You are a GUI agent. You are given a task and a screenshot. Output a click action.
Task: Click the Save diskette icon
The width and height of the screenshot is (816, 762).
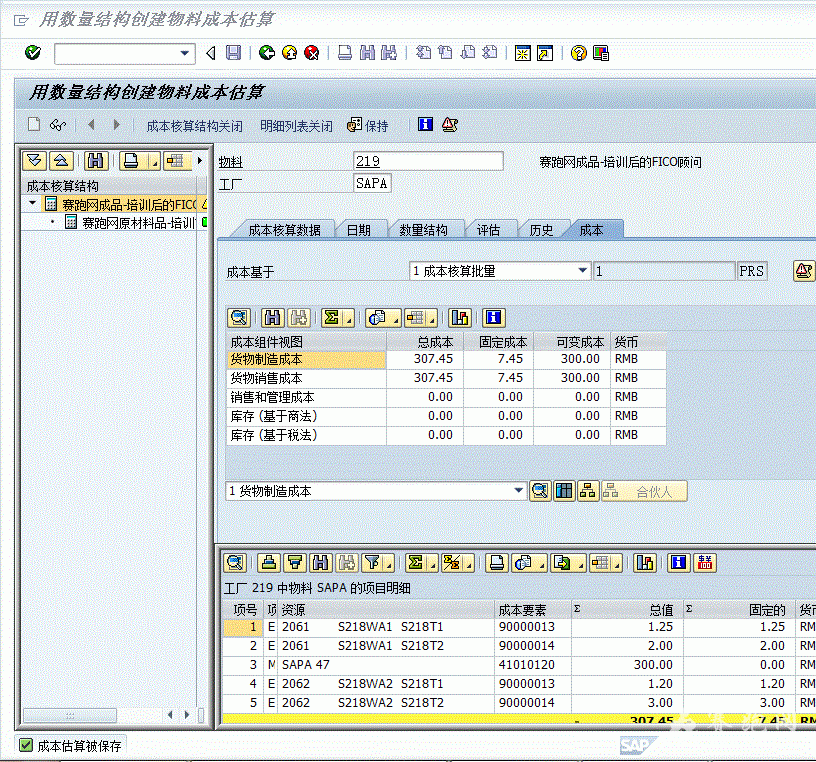click(x=233, y=53)
